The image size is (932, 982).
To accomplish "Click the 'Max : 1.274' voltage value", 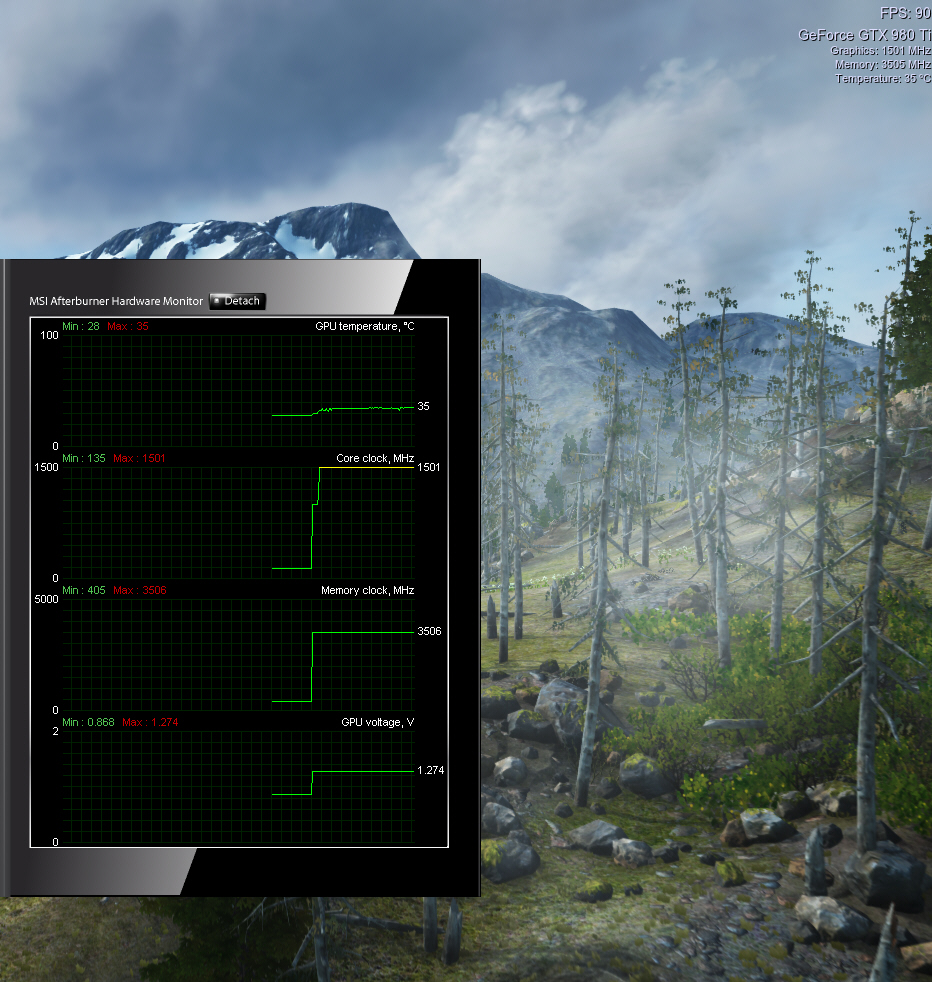I will tap(150, 723).
